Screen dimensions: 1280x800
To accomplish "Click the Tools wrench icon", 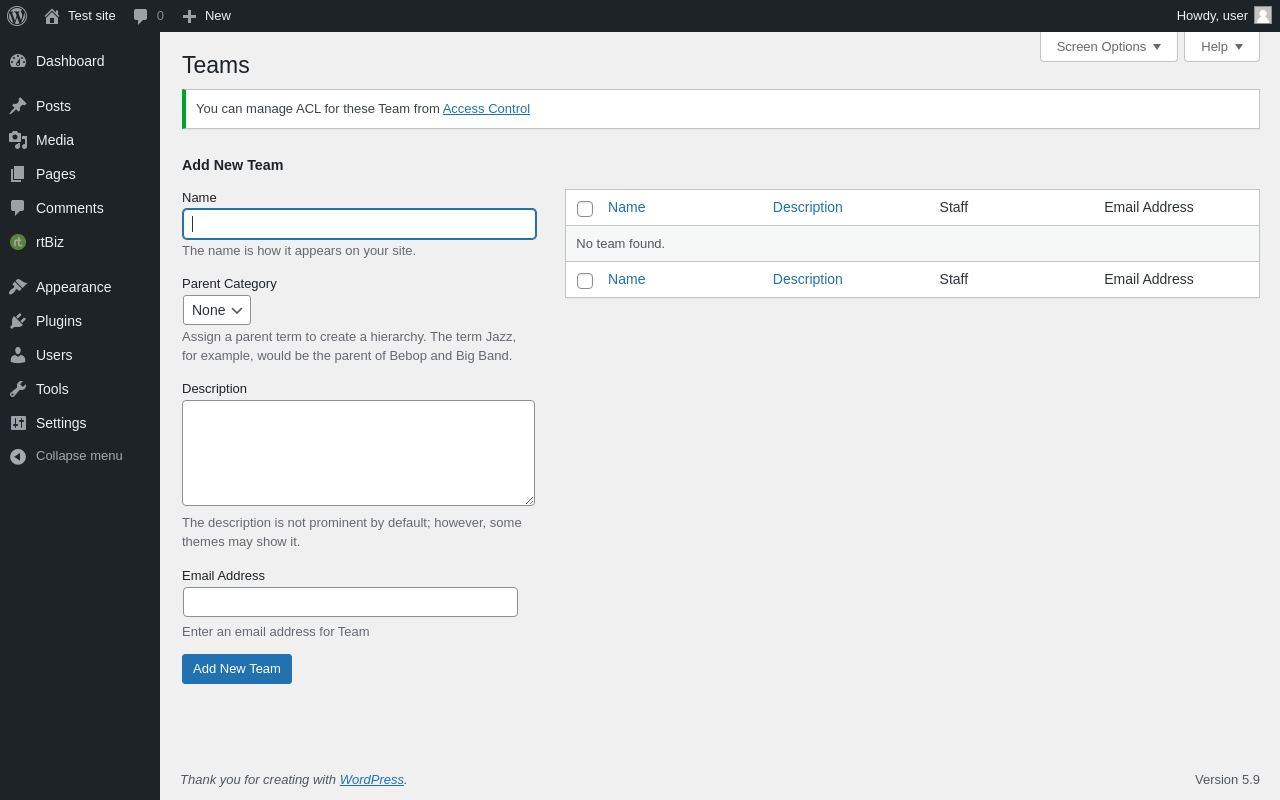I will (18, 389).
